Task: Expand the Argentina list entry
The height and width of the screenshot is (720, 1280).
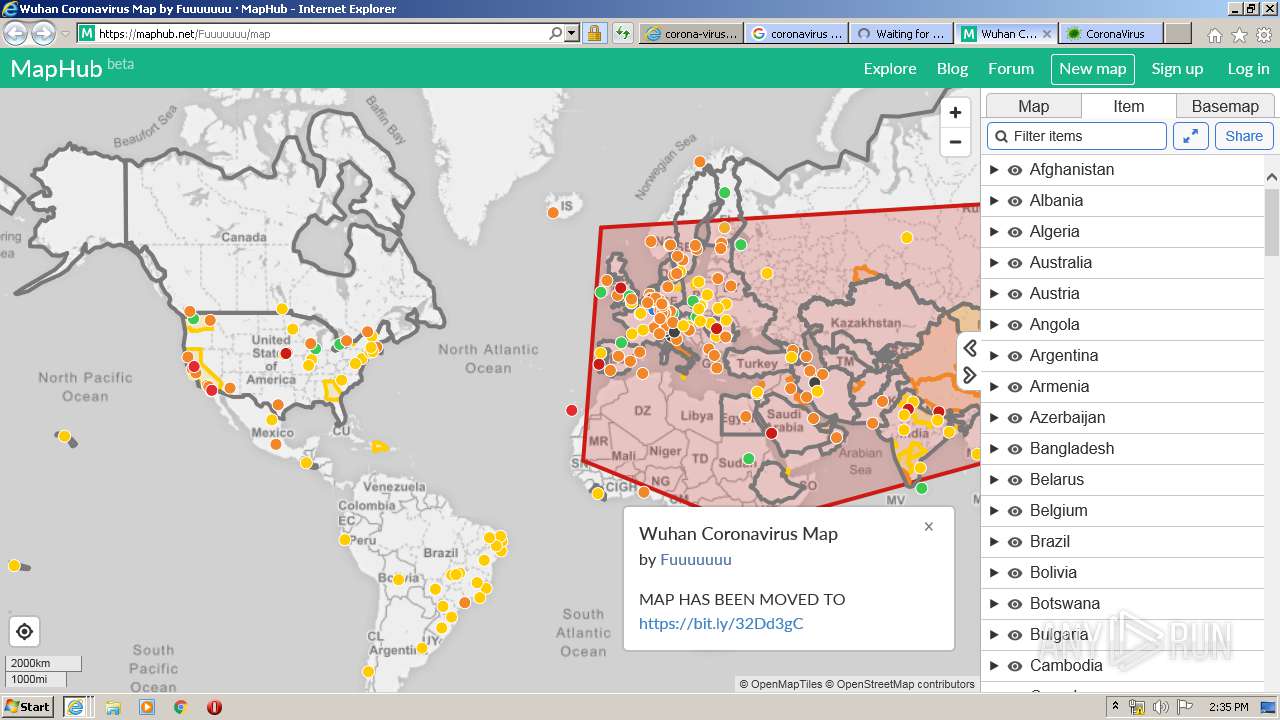Action: pyautogui.click(x=994, y=356)
